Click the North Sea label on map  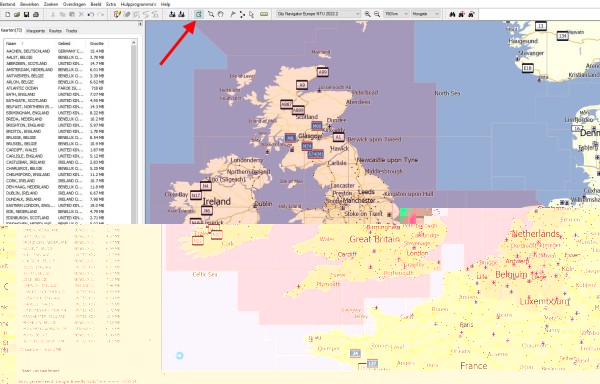point(447,93)
